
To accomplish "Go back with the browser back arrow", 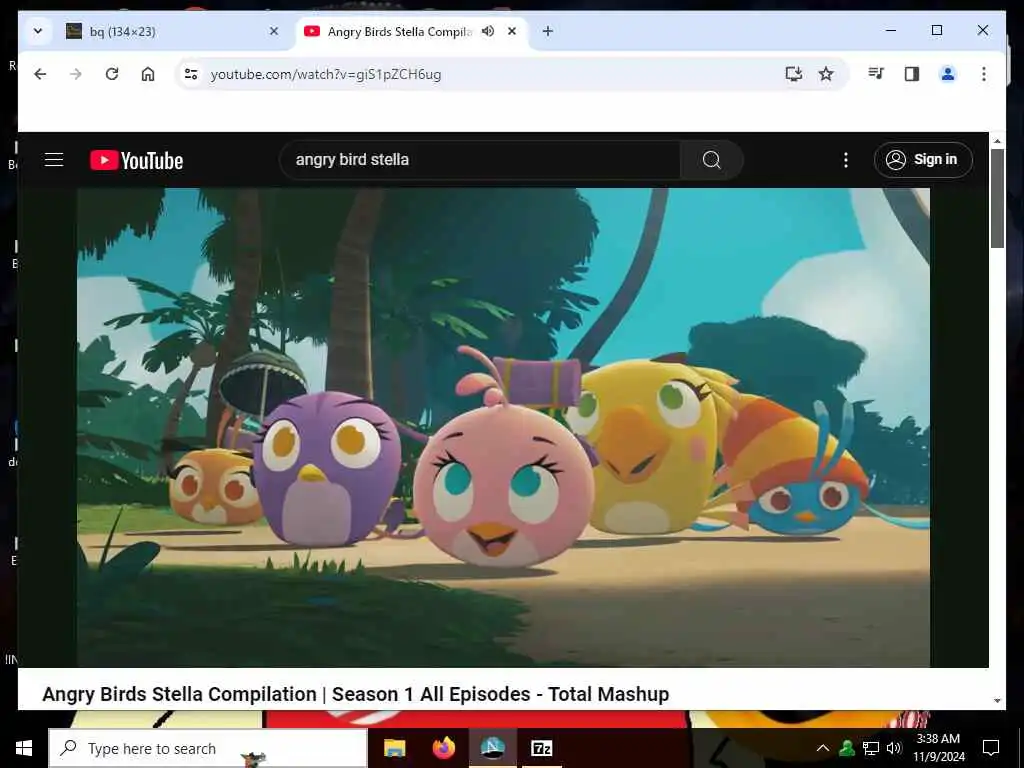I will (x=40, y=74).
